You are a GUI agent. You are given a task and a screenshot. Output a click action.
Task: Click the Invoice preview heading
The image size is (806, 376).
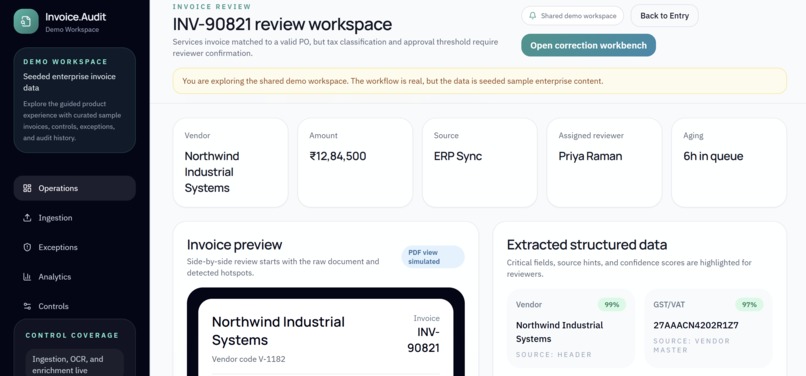[x=234, y=244]
